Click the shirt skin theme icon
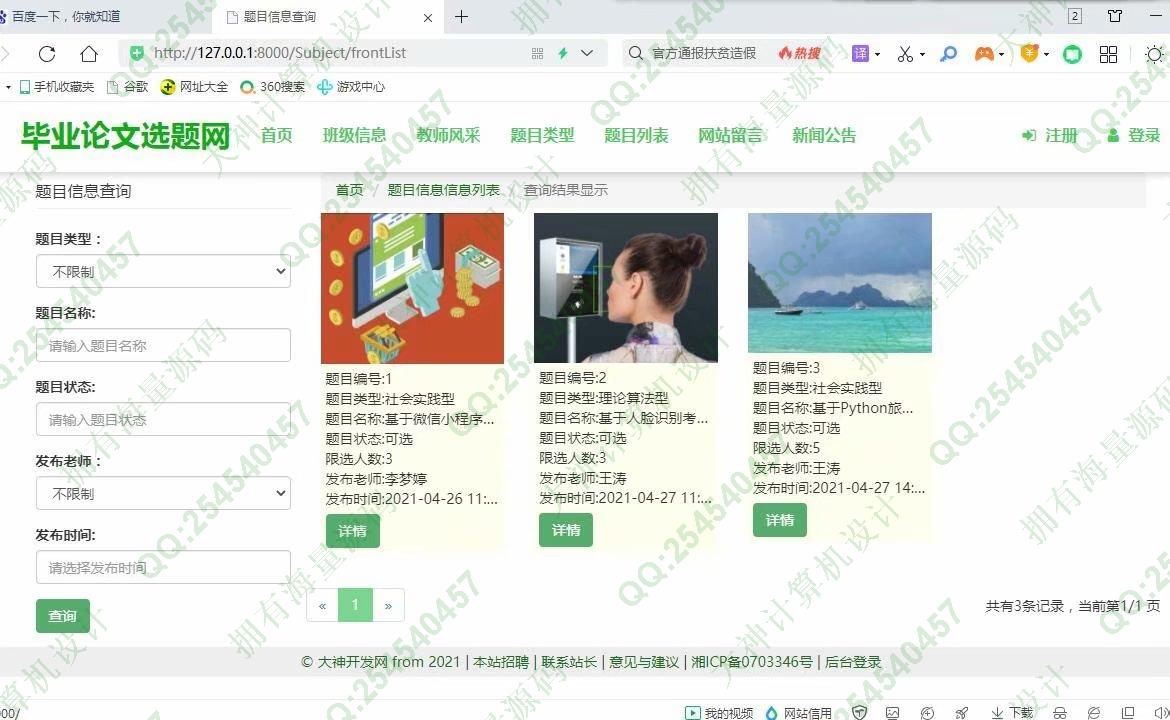1170x720 pixels. [x=1115, y=16]
